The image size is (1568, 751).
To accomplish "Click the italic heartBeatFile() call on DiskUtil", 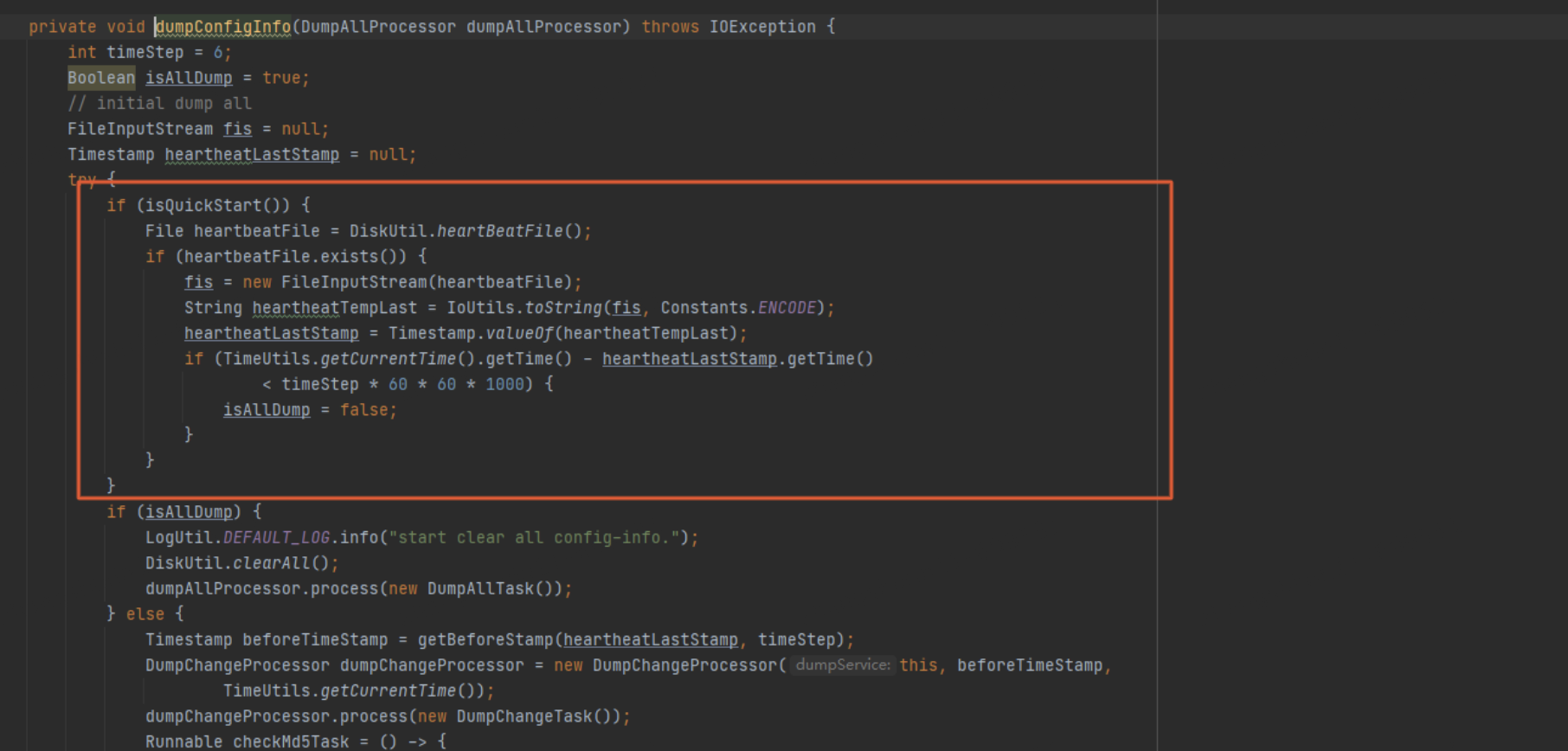I will pos(509,231).
